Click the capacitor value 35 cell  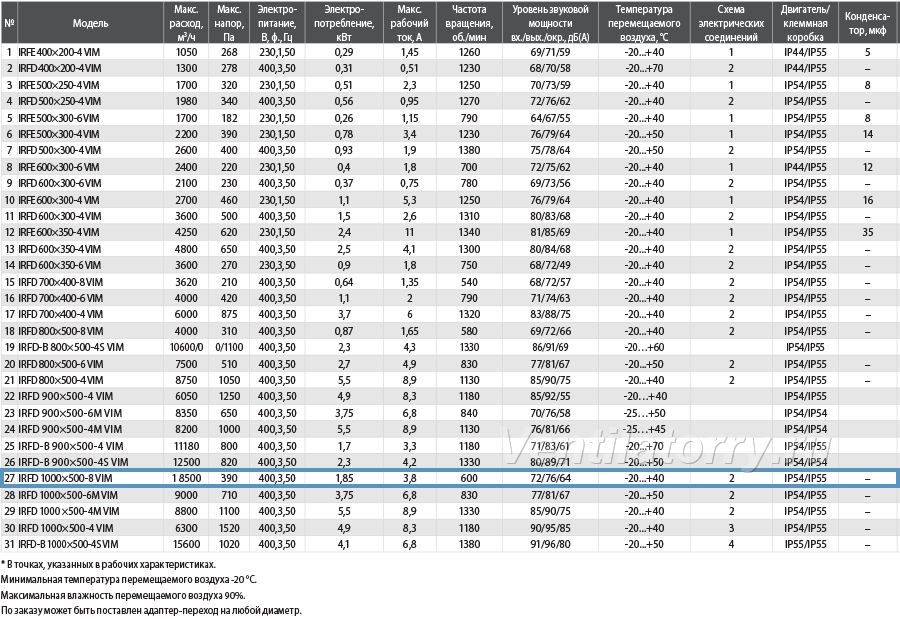tap(867, 233)
